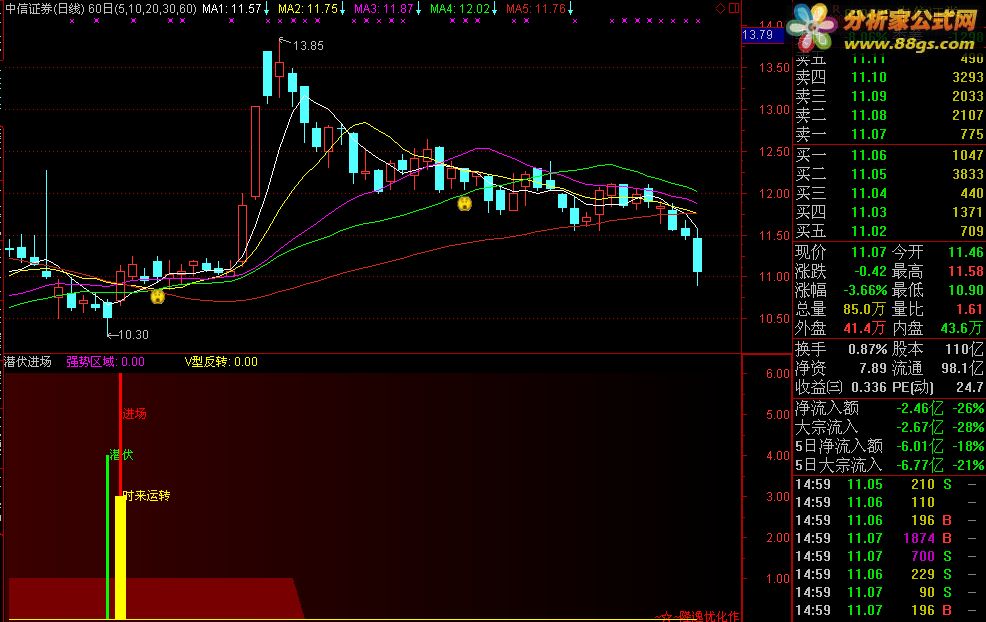Click the magenta MA3: 11.87 label
Screen dimensions: 986x622
pos(384,9)
